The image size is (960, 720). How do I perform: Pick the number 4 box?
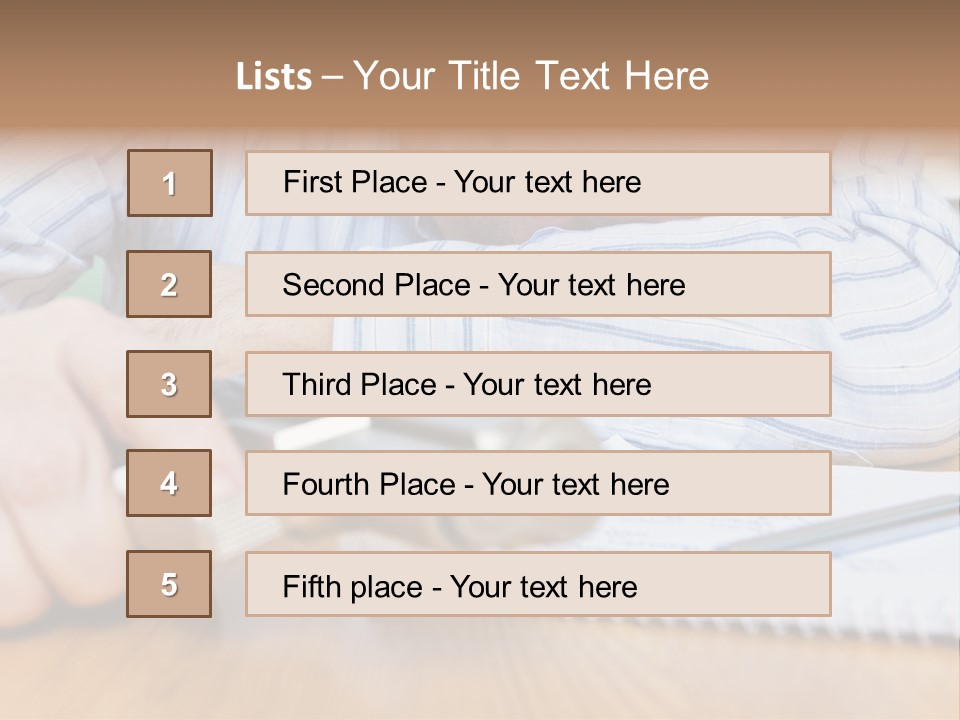[170, 483]
